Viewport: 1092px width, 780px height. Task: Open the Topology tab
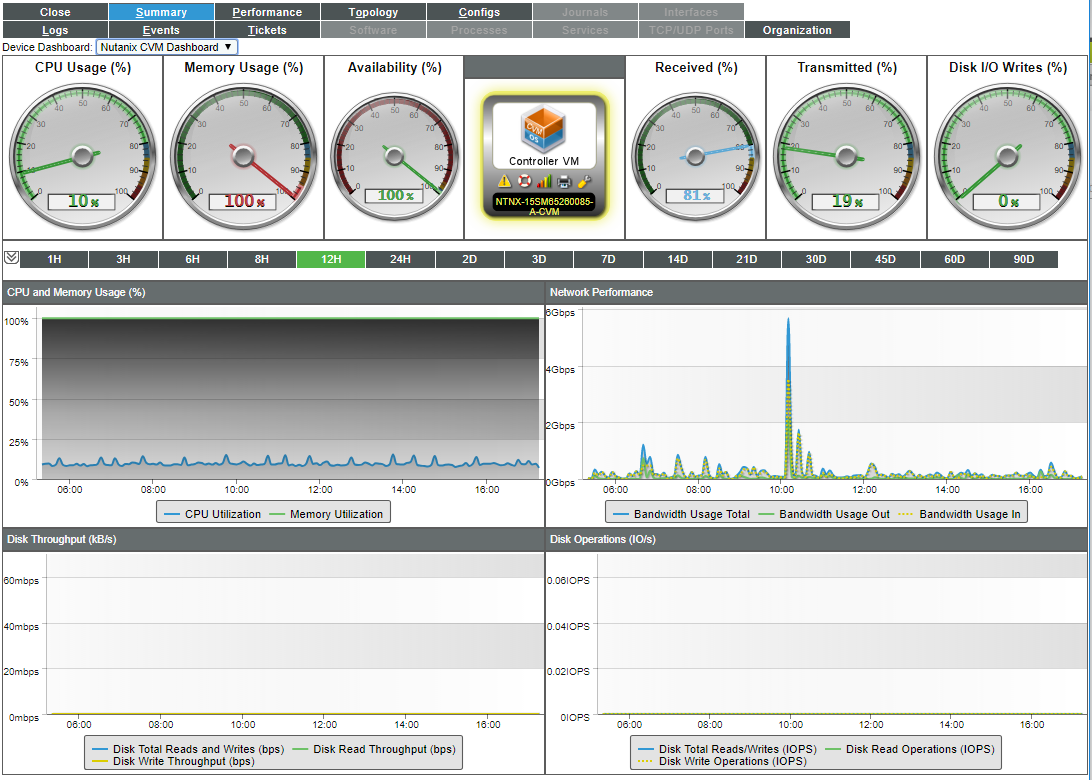click(373, 12)
